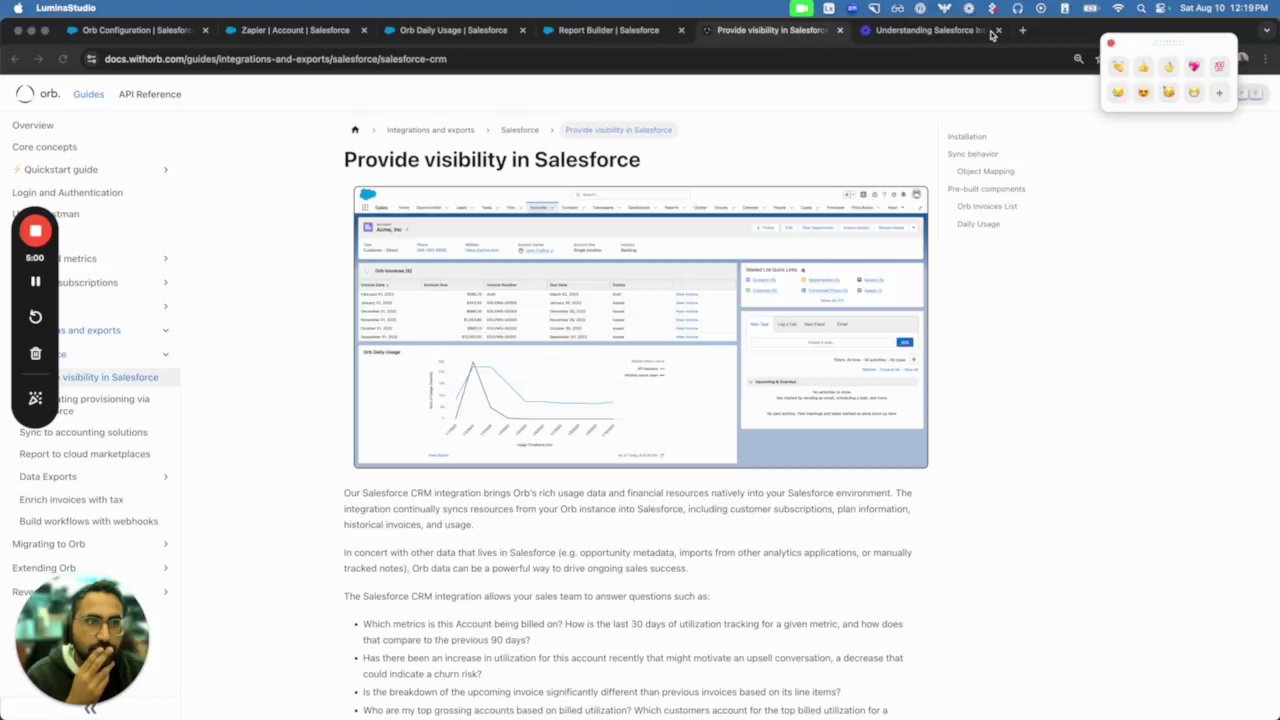Open Login and Authentication page

coord(67,192)
